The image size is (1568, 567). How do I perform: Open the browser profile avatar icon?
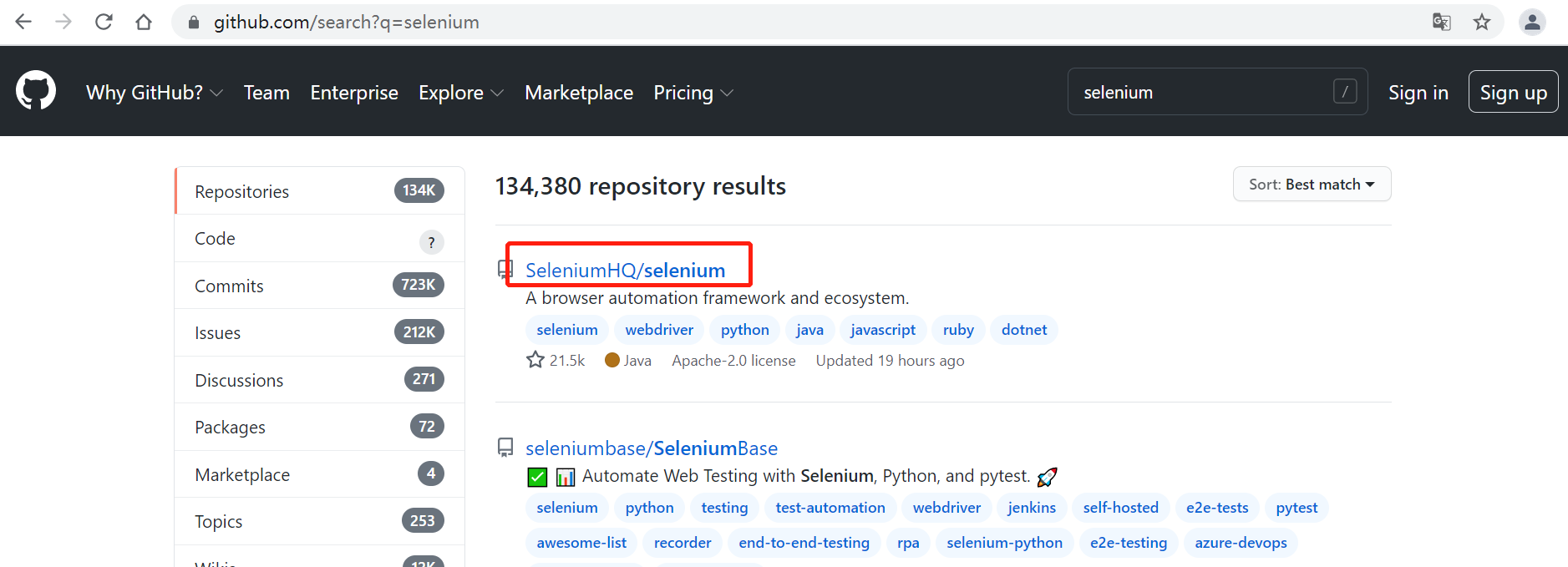[x=1532, y=22]
